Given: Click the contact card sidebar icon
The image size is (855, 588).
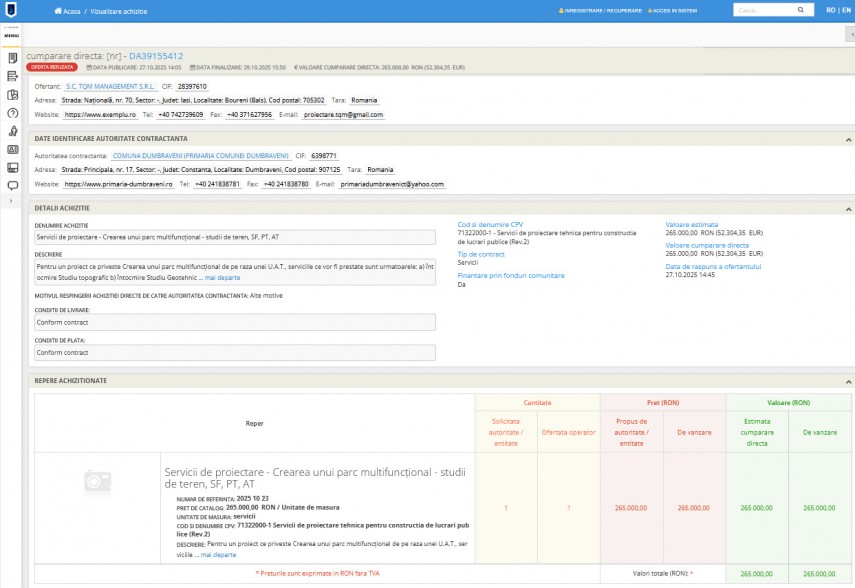Looking at the screenshot, I should point(12,149).
